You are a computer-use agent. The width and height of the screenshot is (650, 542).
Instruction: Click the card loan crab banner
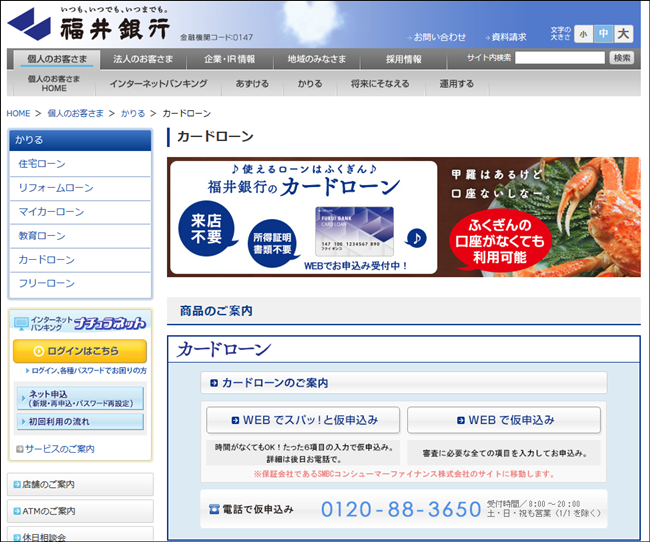pos(404,217)
